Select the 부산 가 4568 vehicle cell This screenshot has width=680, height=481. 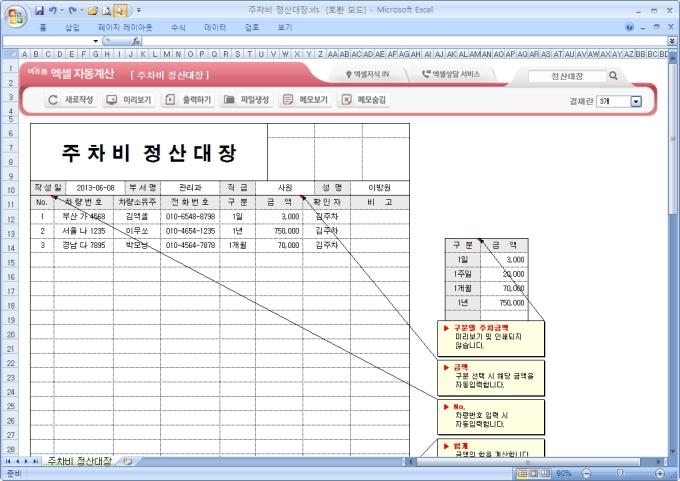[84, 216]
